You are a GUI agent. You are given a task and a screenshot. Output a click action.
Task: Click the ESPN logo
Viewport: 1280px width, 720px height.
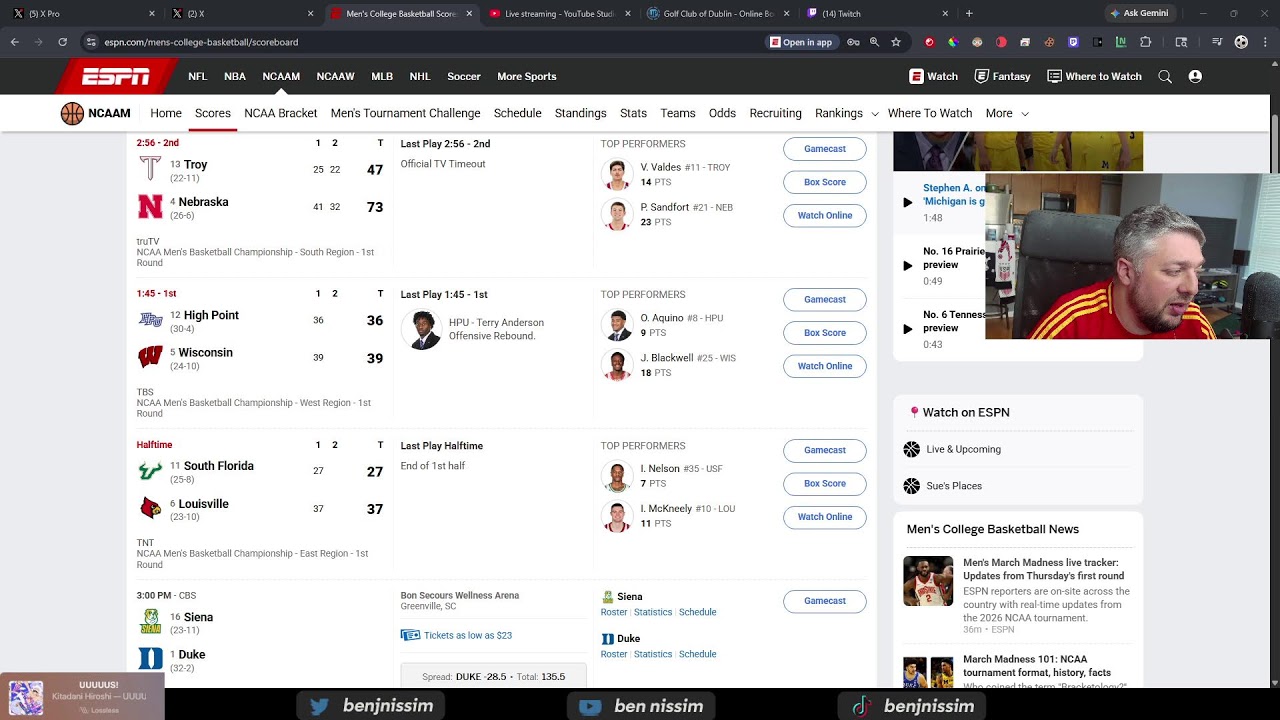pos(116,76)
